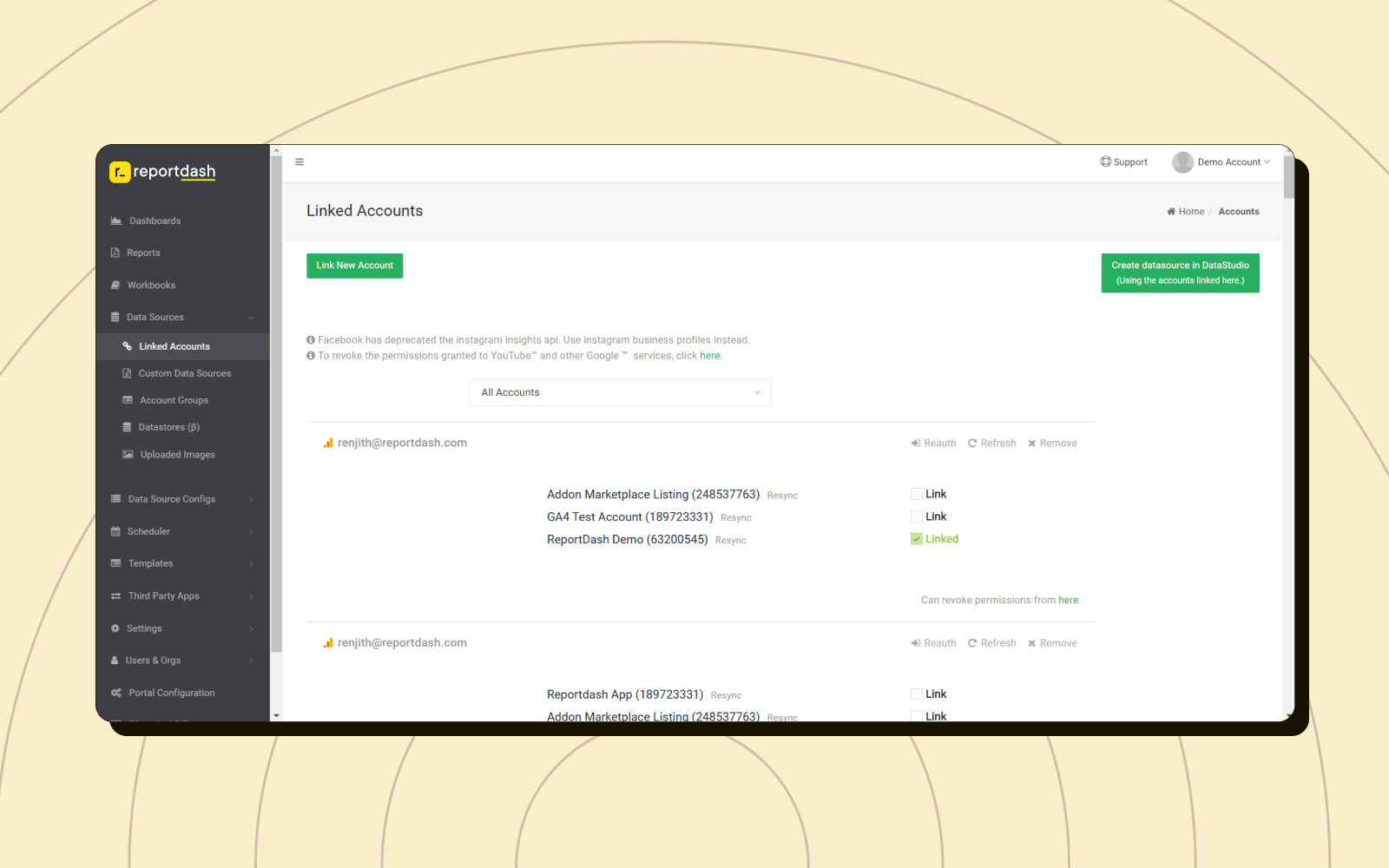1389x868 pixels.
Task: Click the Third Party Apps arrows icon
Action: [x=116, y=596]
